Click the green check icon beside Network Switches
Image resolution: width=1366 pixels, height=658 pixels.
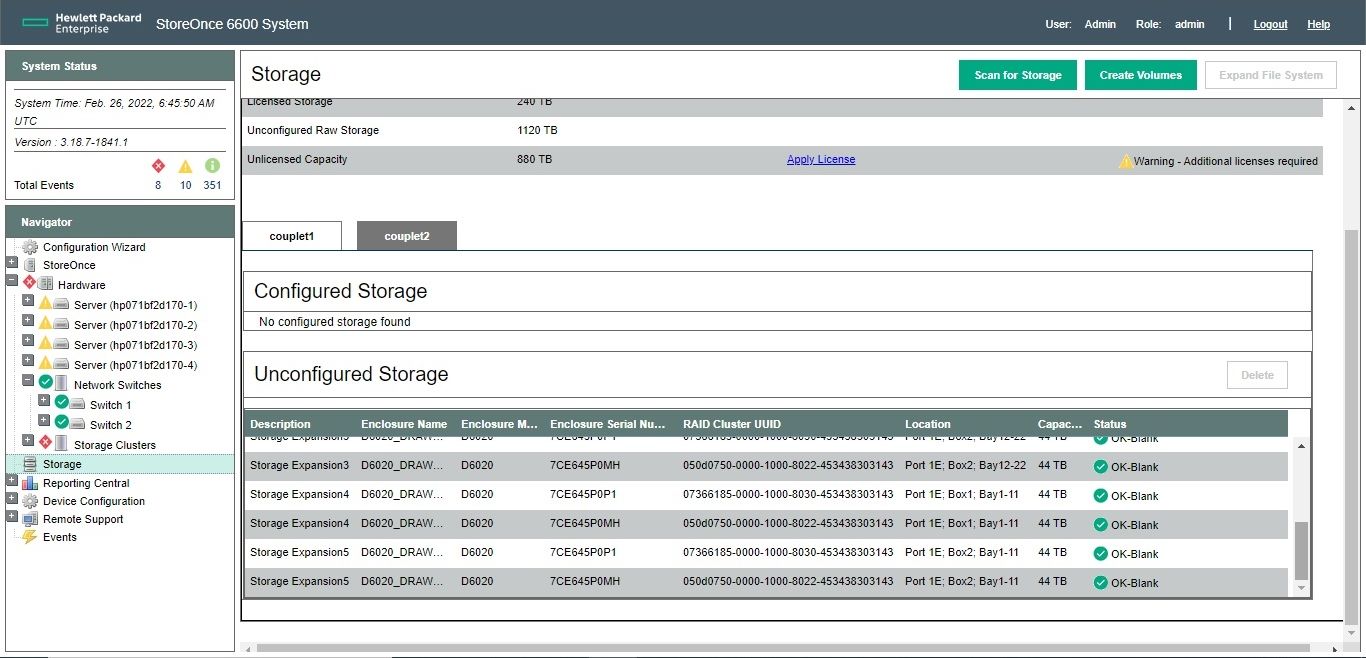click(45, 382)
